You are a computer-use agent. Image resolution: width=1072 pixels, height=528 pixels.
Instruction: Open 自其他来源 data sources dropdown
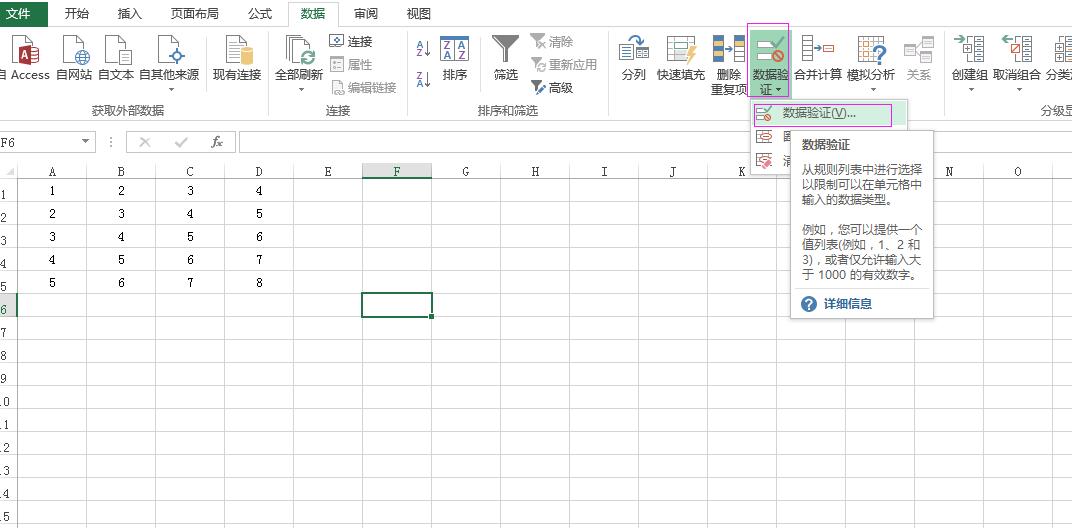tap(170, 63)
